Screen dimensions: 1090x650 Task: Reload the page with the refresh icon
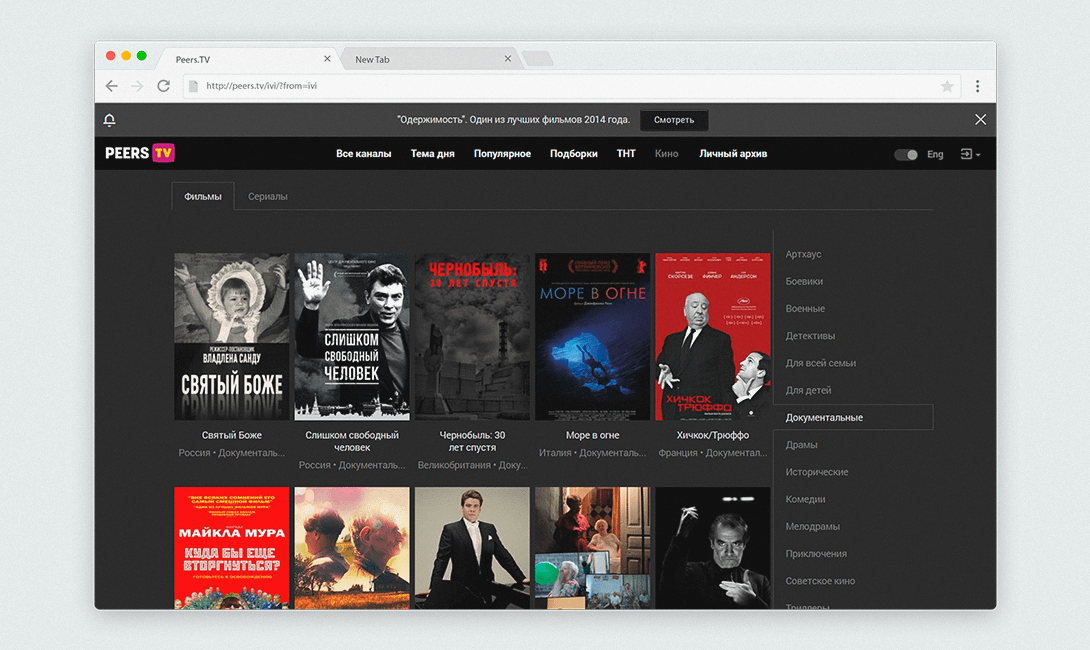pos(163,86)
